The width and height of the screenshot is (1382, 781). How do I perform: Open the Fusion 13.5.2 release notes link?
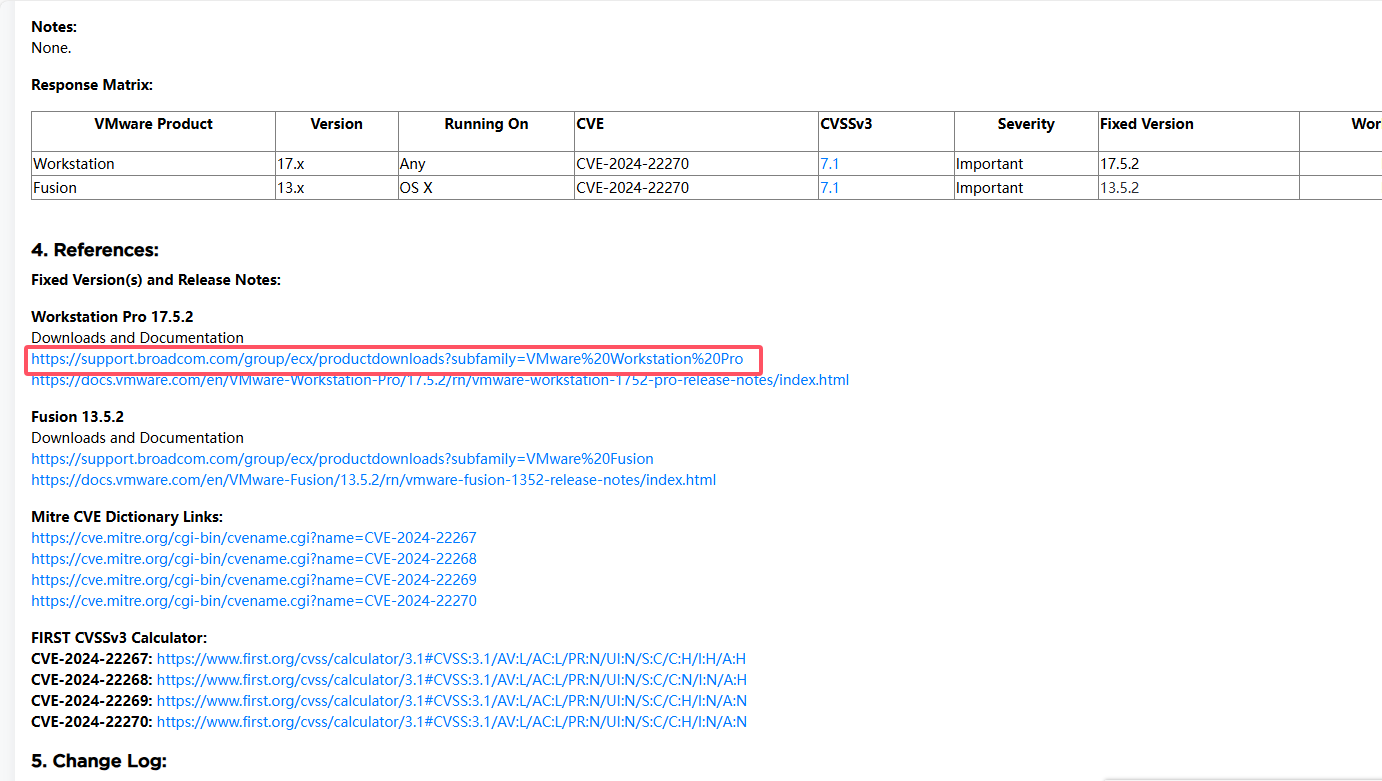pos(373,480)
